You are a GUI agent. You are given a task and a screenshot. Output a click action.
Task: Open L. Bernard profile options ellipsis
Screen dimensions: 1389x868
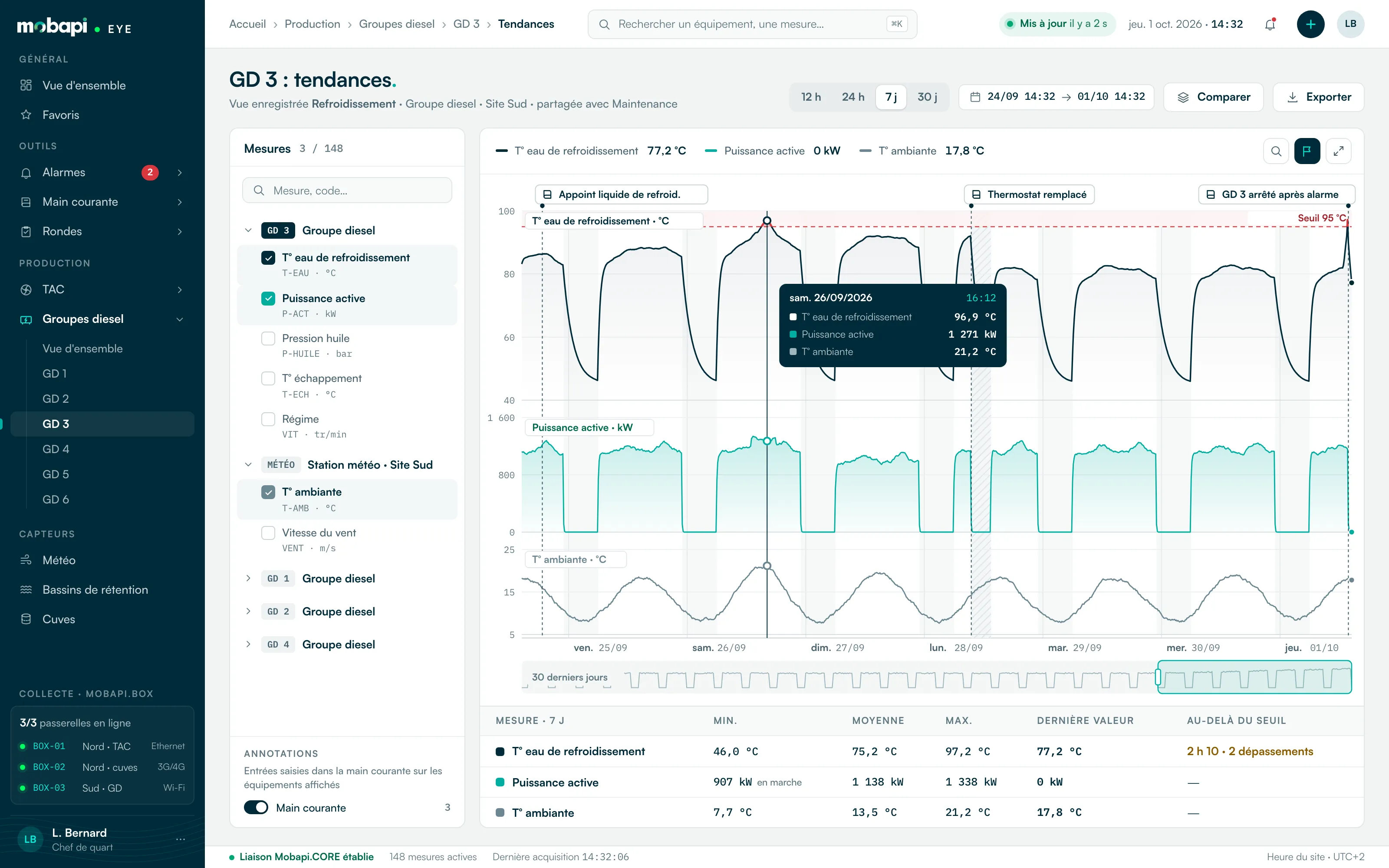pyautogui.click(x=180, y=839)
